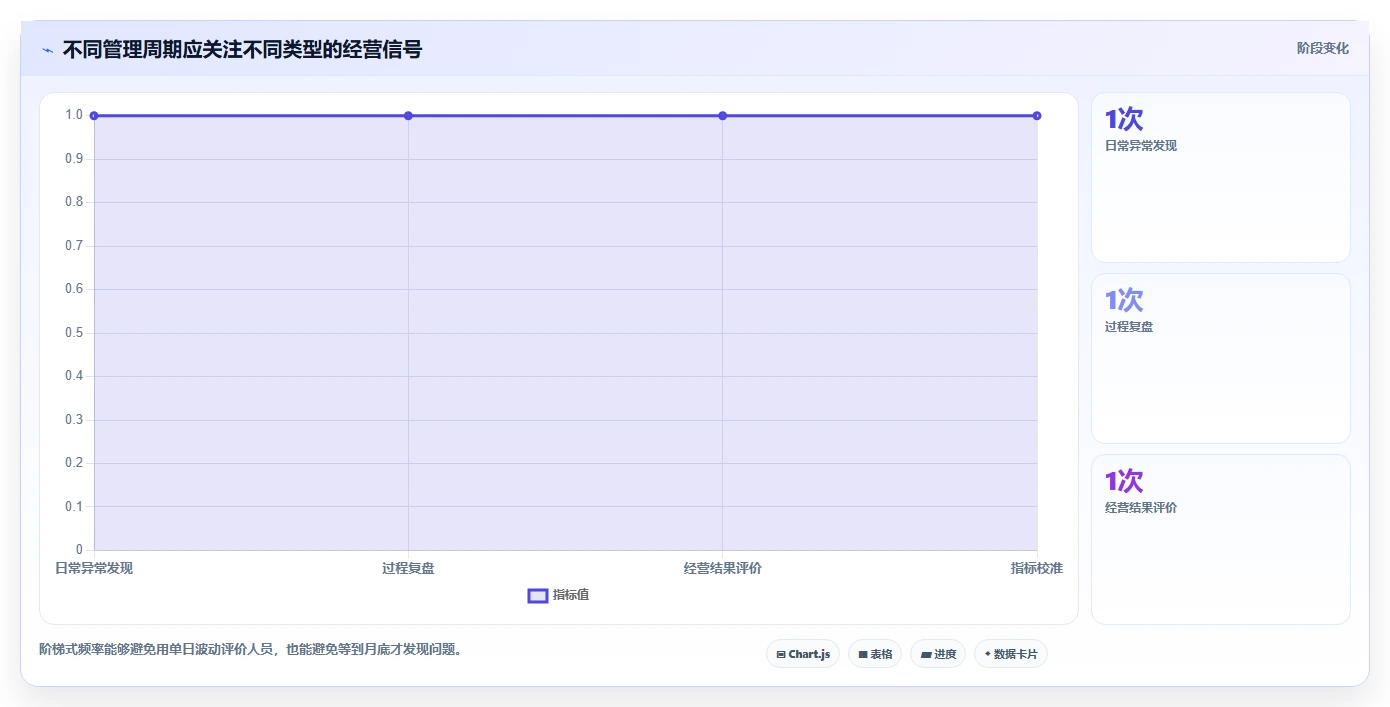Click the chart title 不同管理周期应关注不同类型的经营信号
The width and height of the screenshot is (1390, 707).
[242, 50]
